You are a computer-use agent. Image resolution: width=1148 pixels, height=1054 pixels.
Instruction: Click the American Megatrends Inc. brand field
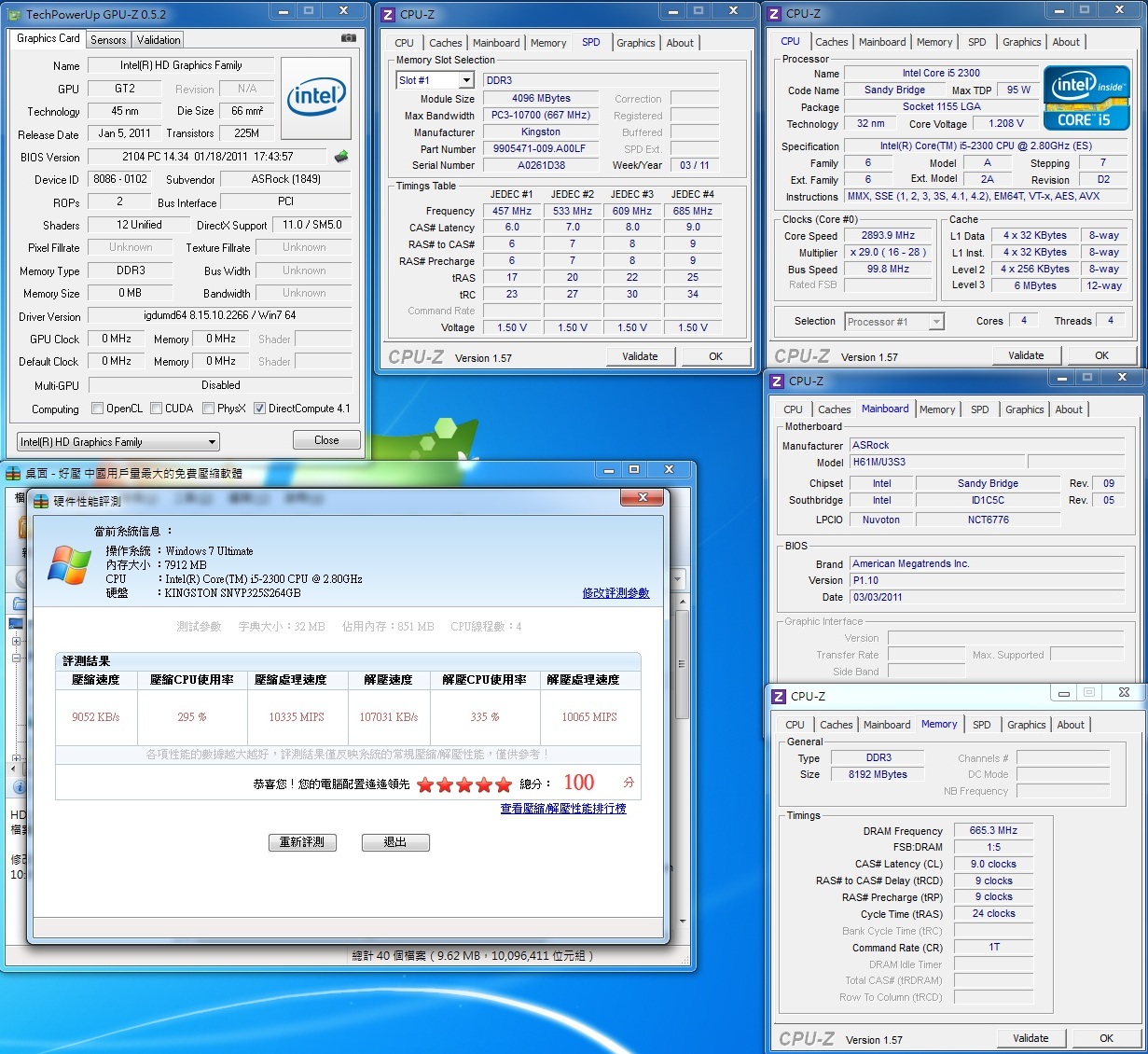pyautogui.click(x=988, y=563)
